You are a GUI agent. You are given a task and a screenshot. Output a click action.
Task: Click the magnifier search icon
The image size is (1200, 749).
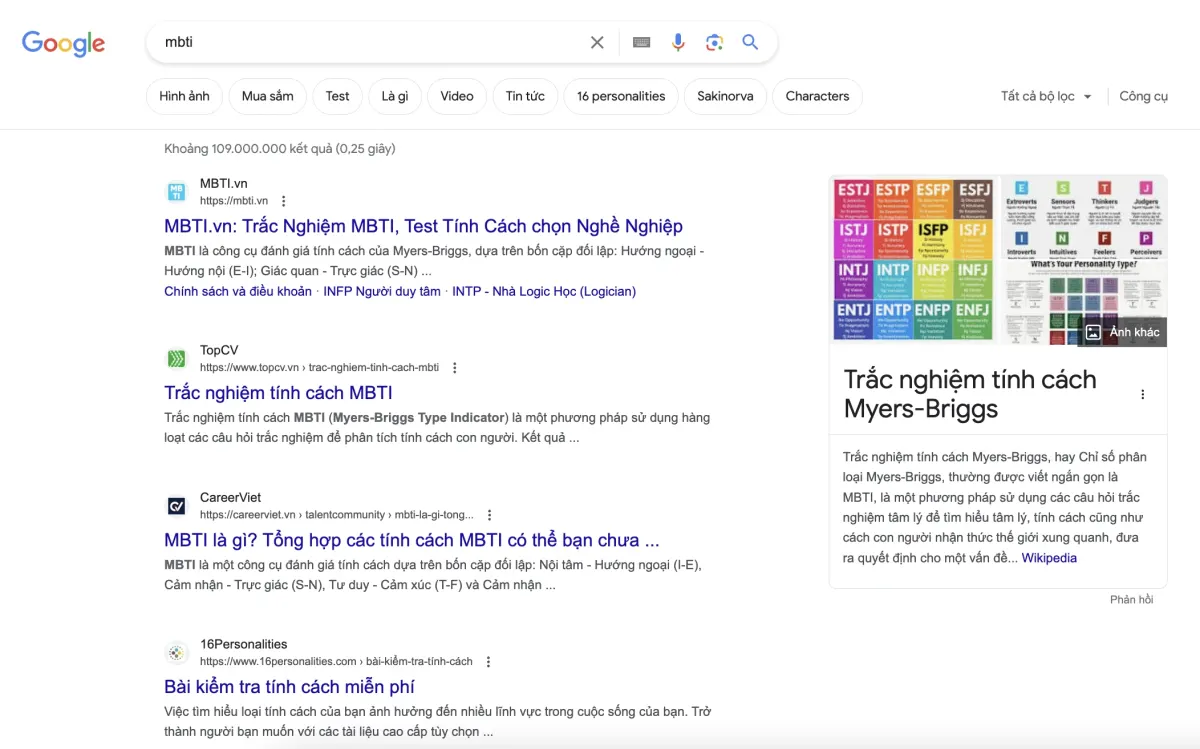tap(750, 42)
